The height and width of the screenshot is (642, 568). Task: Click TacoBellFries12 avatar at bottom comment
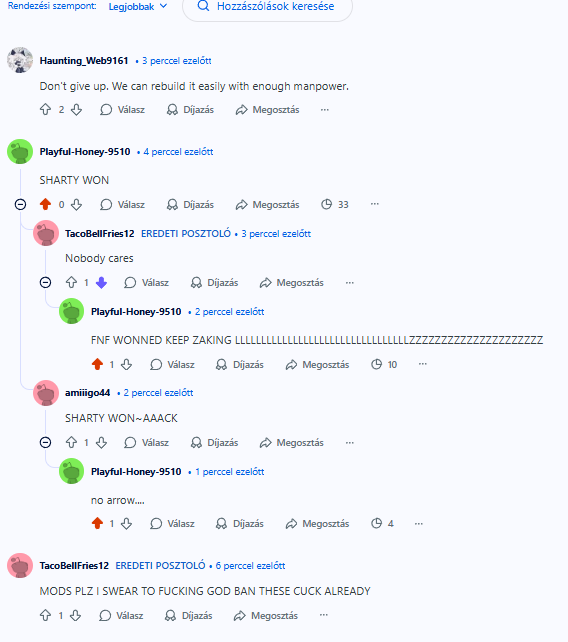20,566
